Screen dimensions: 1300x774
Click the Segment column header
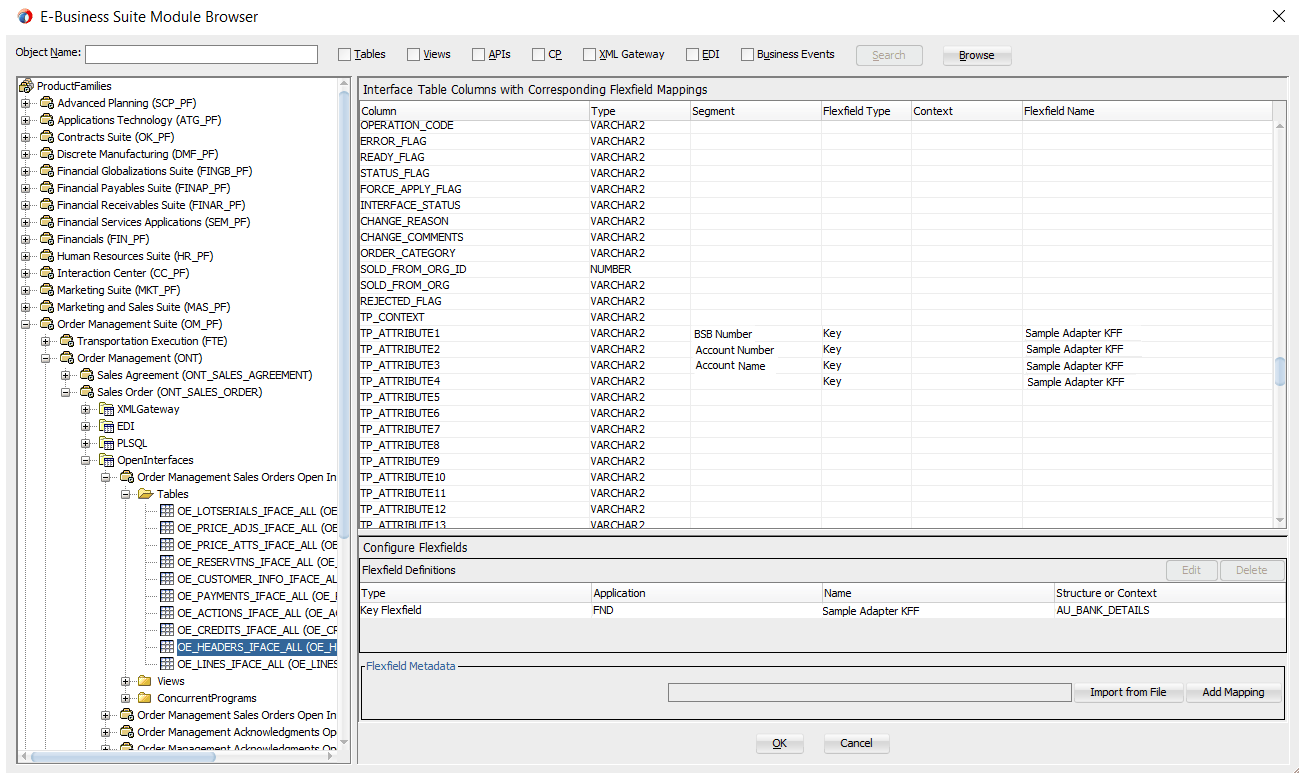[755, 111]
